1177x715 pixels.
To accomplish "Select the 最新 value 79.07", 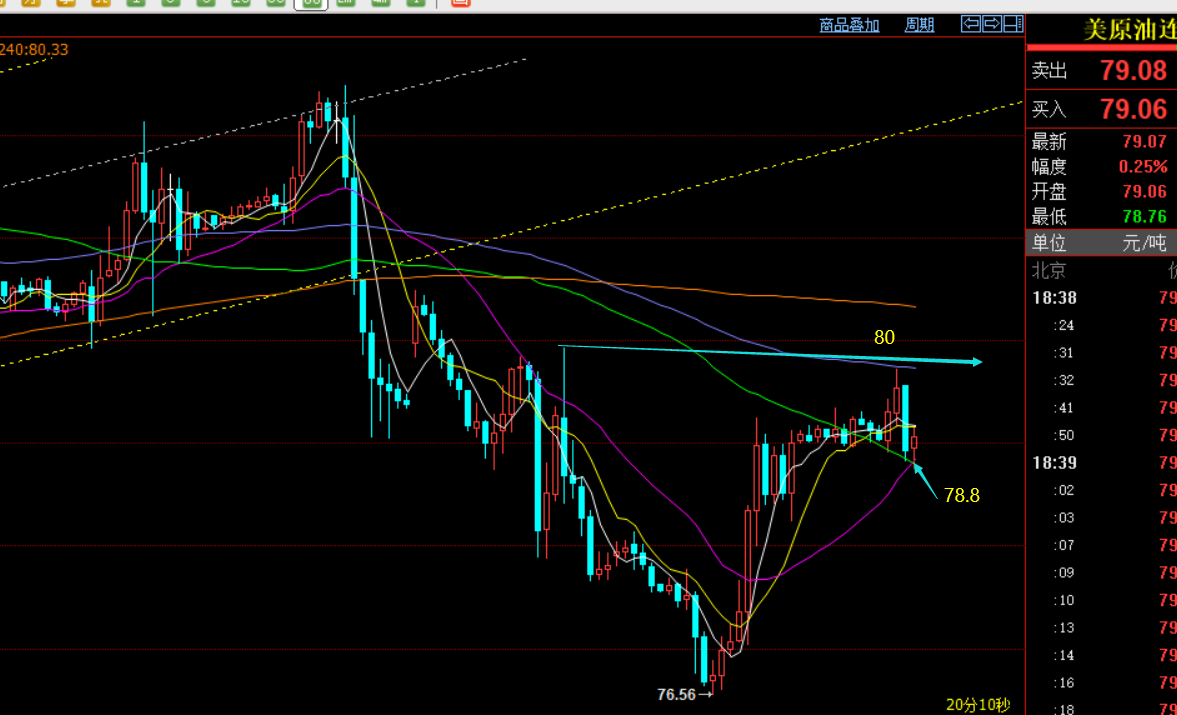I will click(x=1145, y=142).
